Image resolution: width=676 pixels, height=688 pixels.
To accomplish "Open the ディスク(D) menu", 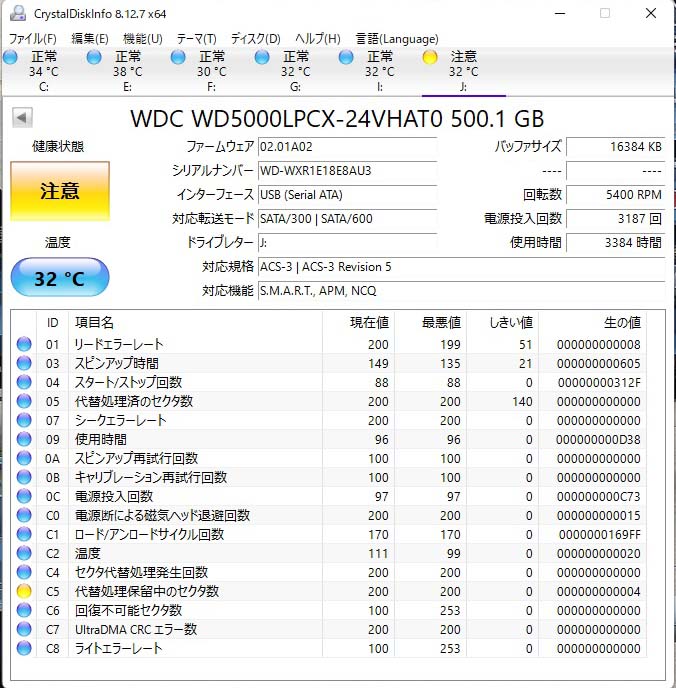I will coord(256,39).
